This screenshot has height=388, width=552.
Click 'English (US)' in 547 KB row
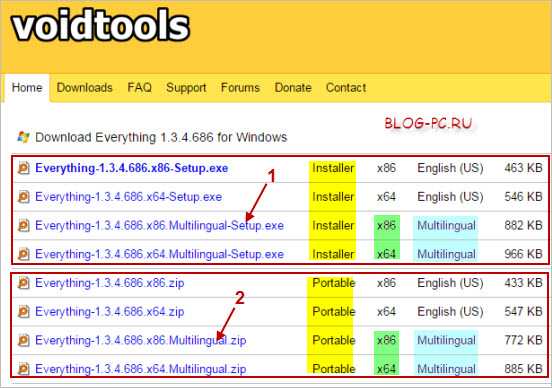coord(450,312)
